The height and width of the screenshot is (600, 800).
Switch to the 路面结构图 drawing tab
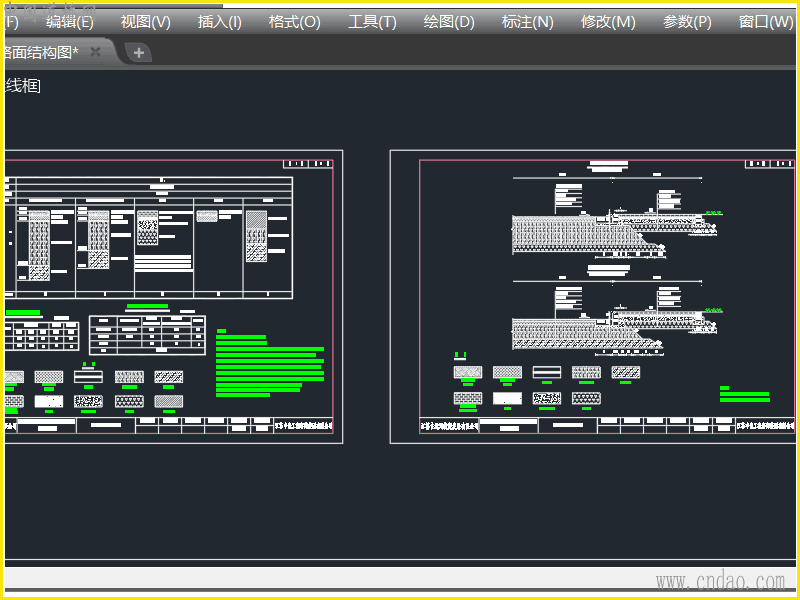[x=40, y=52]
